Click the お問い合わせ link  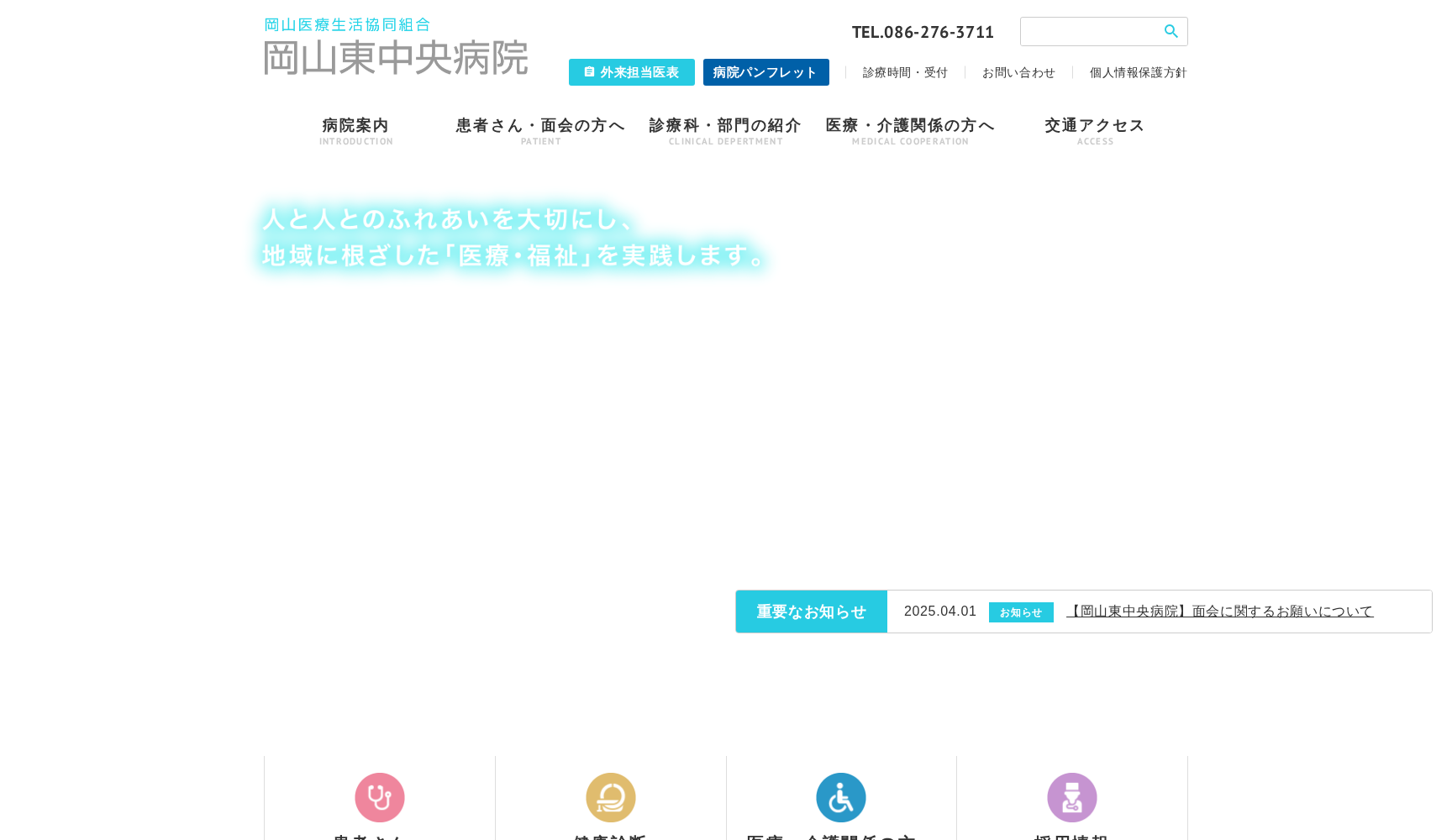(1019, 72)
